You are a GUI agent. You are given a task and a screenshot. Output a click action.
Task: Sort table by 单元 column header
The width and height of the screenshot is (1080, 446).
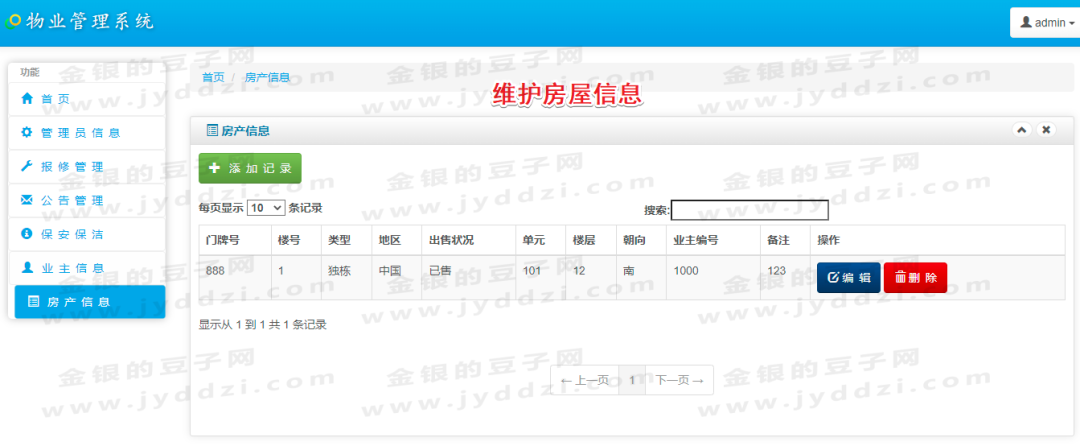pos(541,240)
